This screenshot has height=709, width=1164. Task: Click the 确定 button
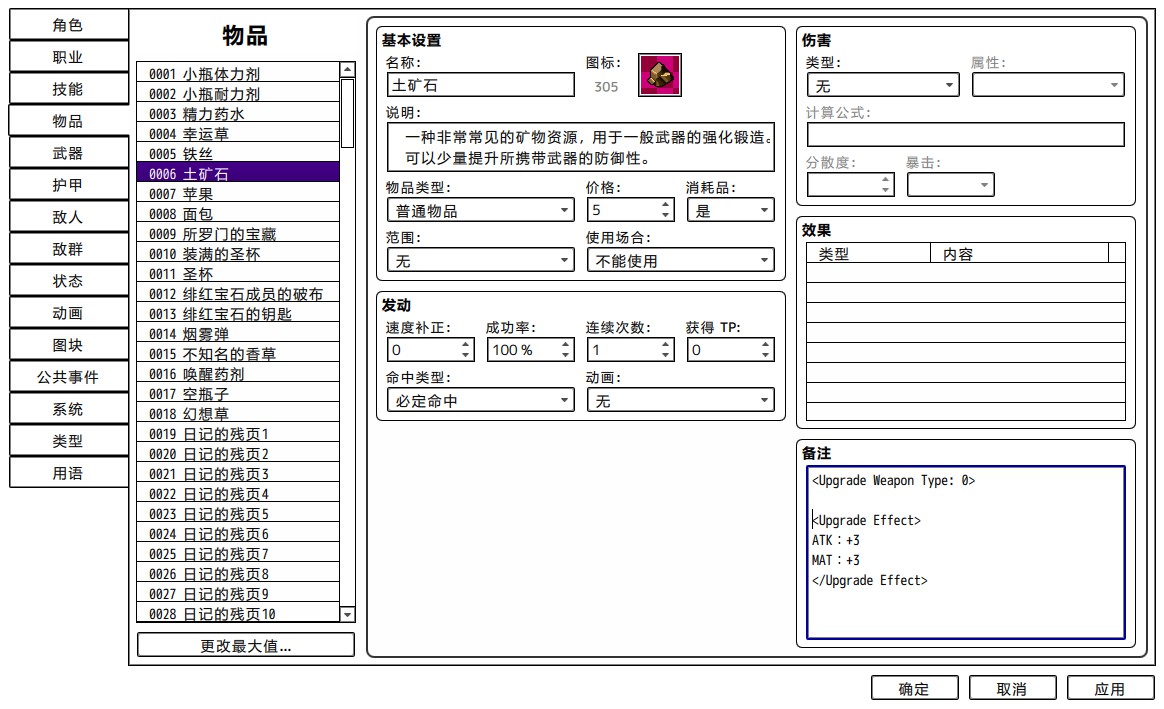pos(914,689)
